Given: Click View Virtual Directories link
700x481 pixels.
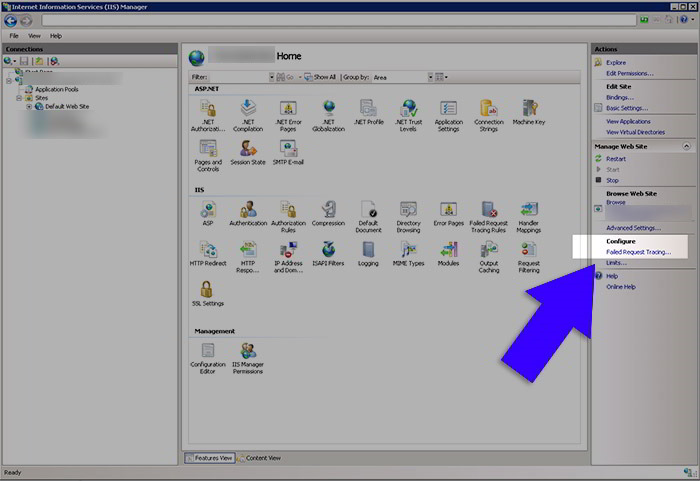Looking at the screenshot, I should coord(635,132).
